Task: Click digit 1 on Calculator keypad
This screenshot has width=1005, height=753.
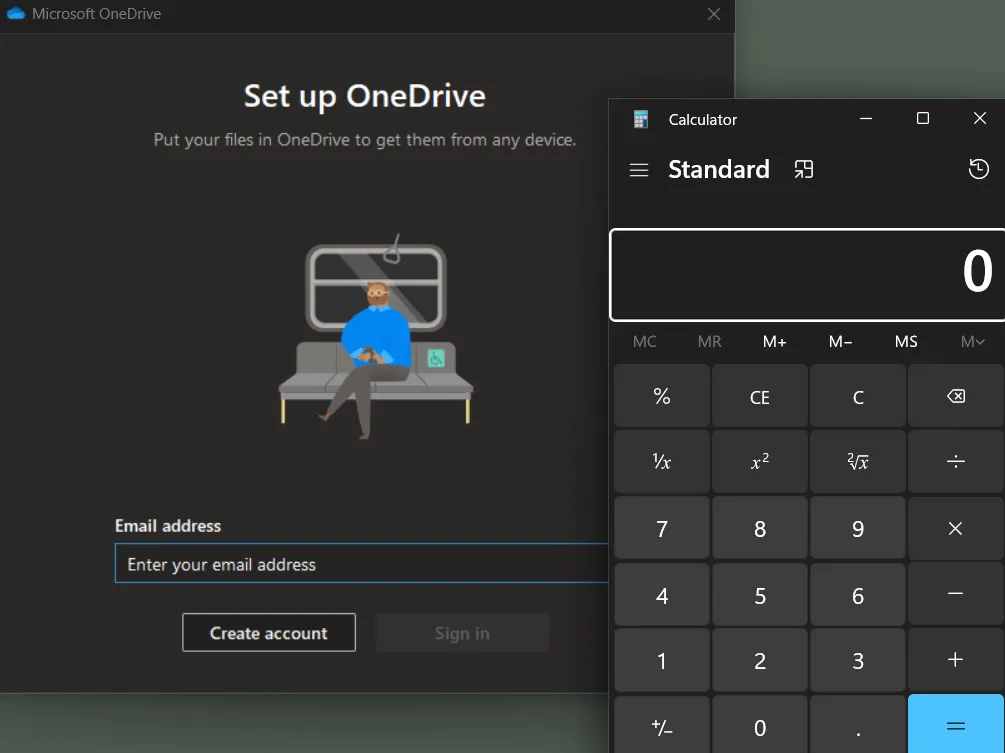Action: coord(661,660)
